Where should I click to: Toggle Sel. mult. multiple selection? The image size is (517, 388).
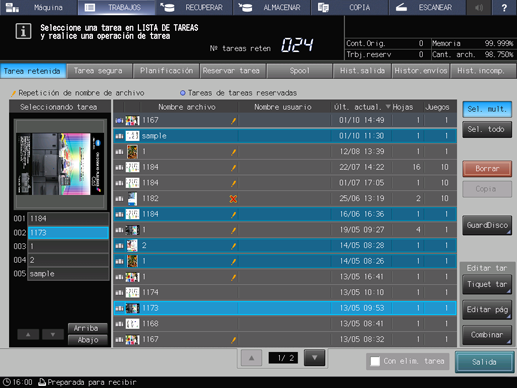tap(487, 109)
